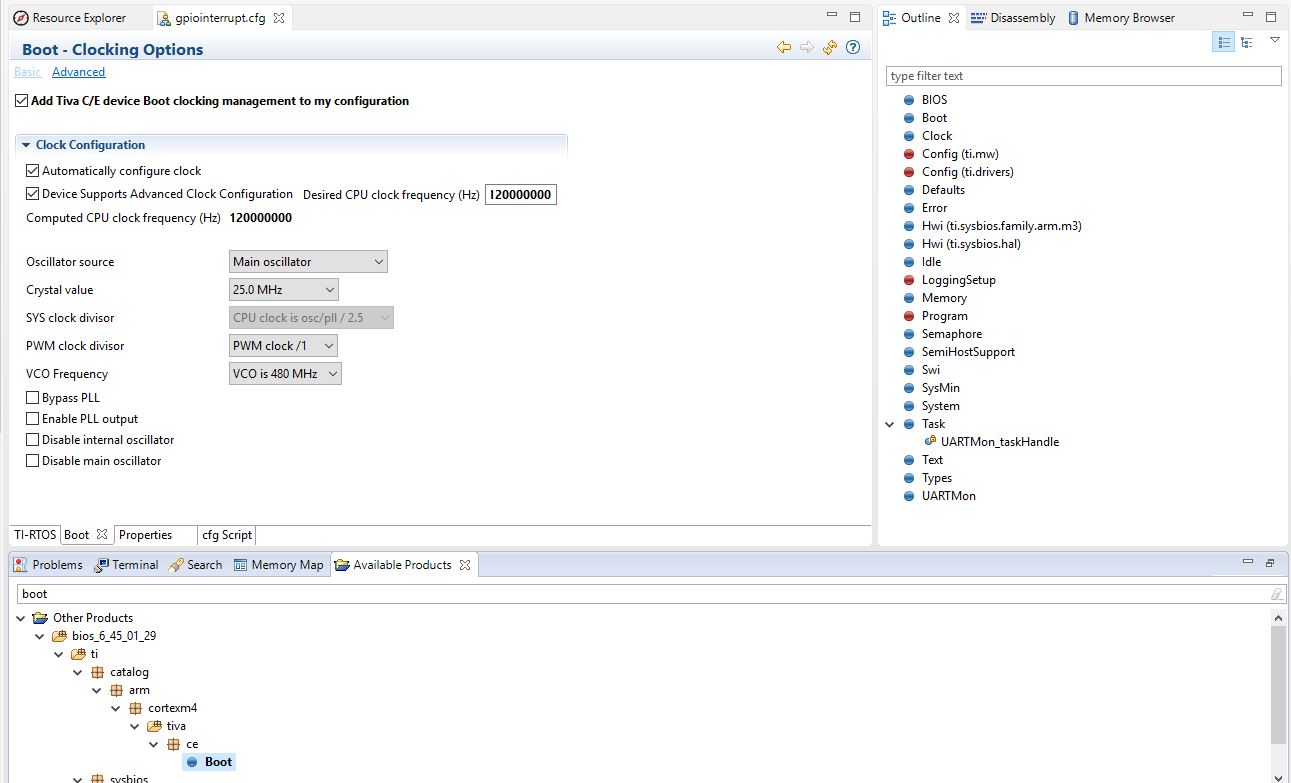Enable the Enable PLL output checkbox
The image size is (1291, 783).
point(33,419)
